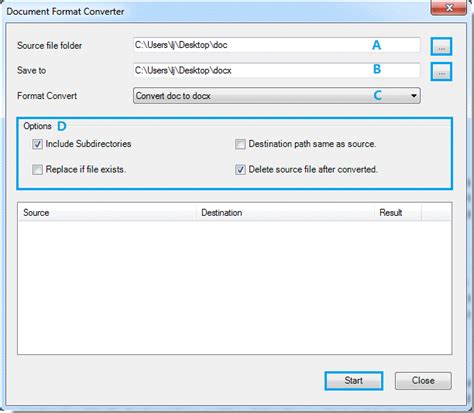Browse for the source file folder
The height and width of the screenshot is (413, 474).
click(x=442, y=47)
